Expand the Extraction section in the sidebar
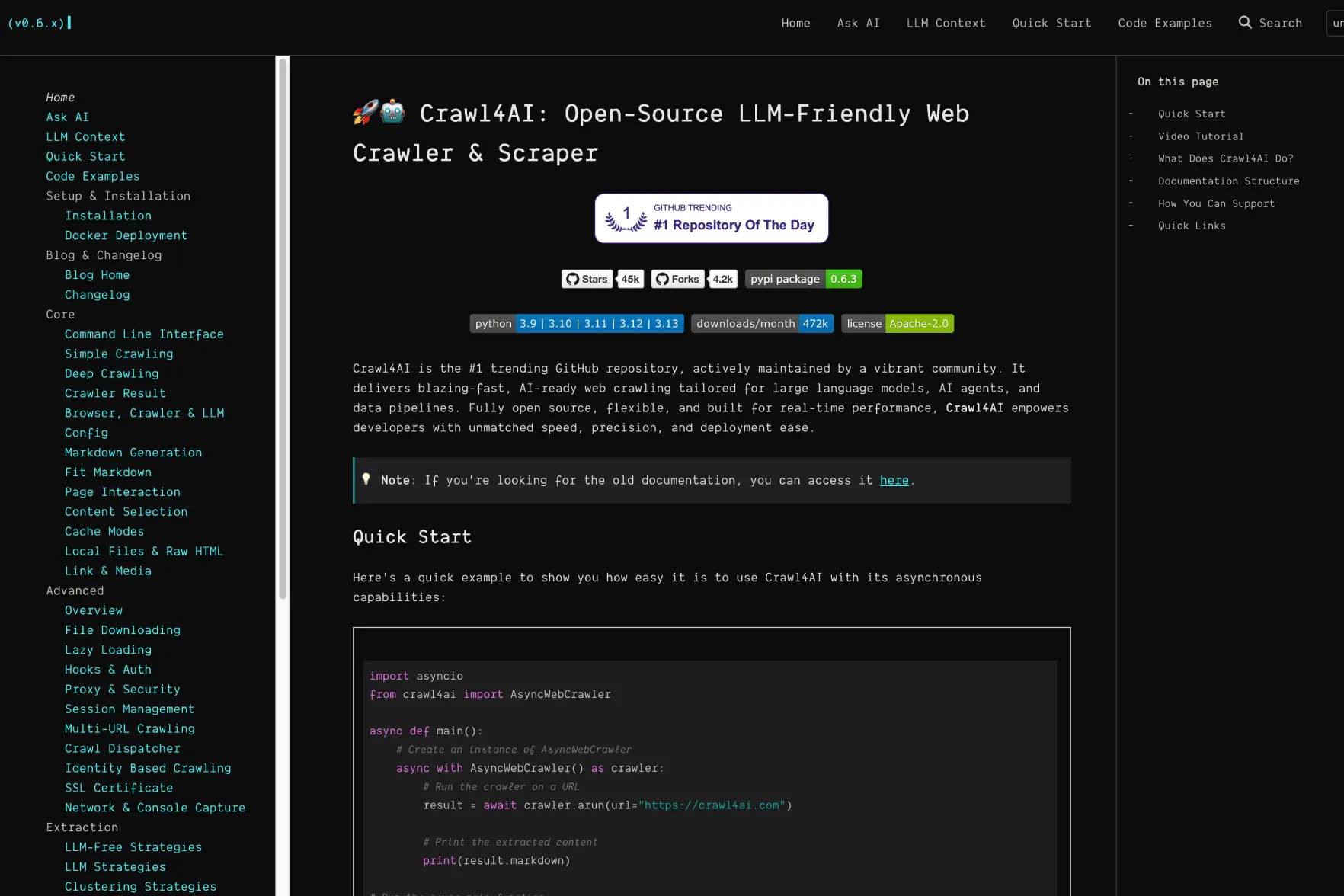 [82, 827]
